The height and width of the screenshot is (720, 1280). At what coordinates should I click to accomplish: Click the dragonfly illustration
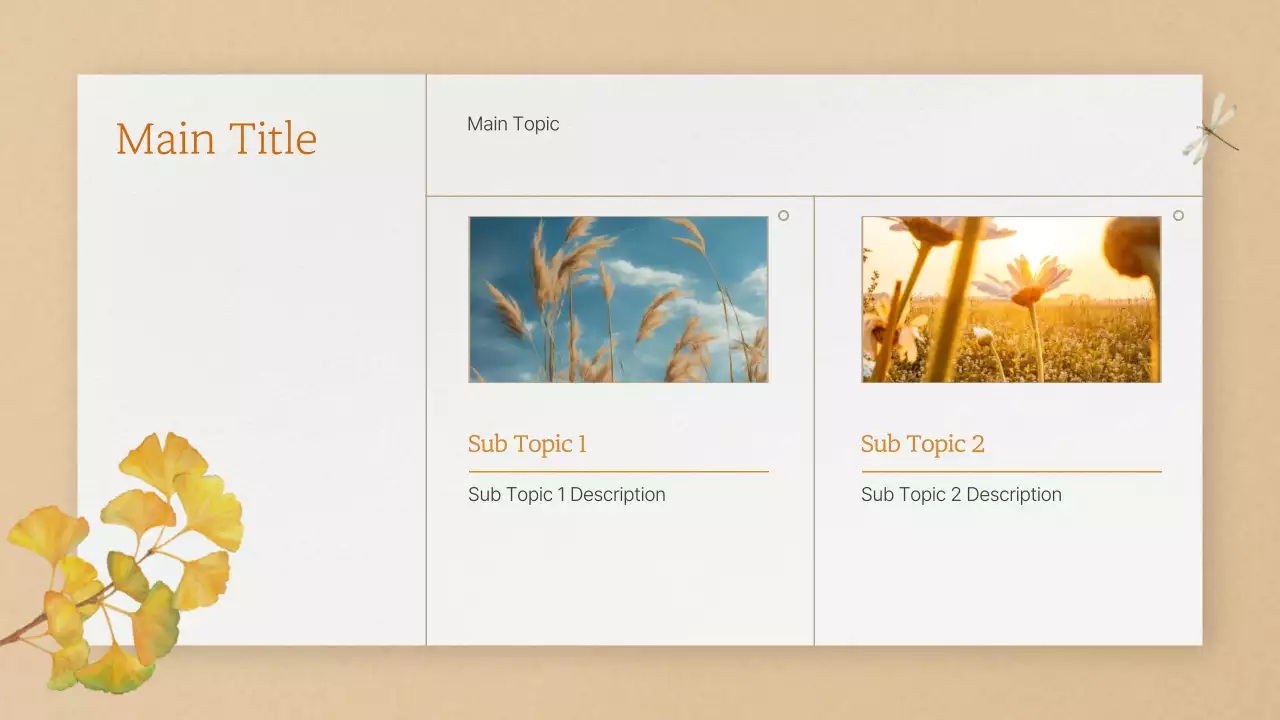click(1211, 128)
